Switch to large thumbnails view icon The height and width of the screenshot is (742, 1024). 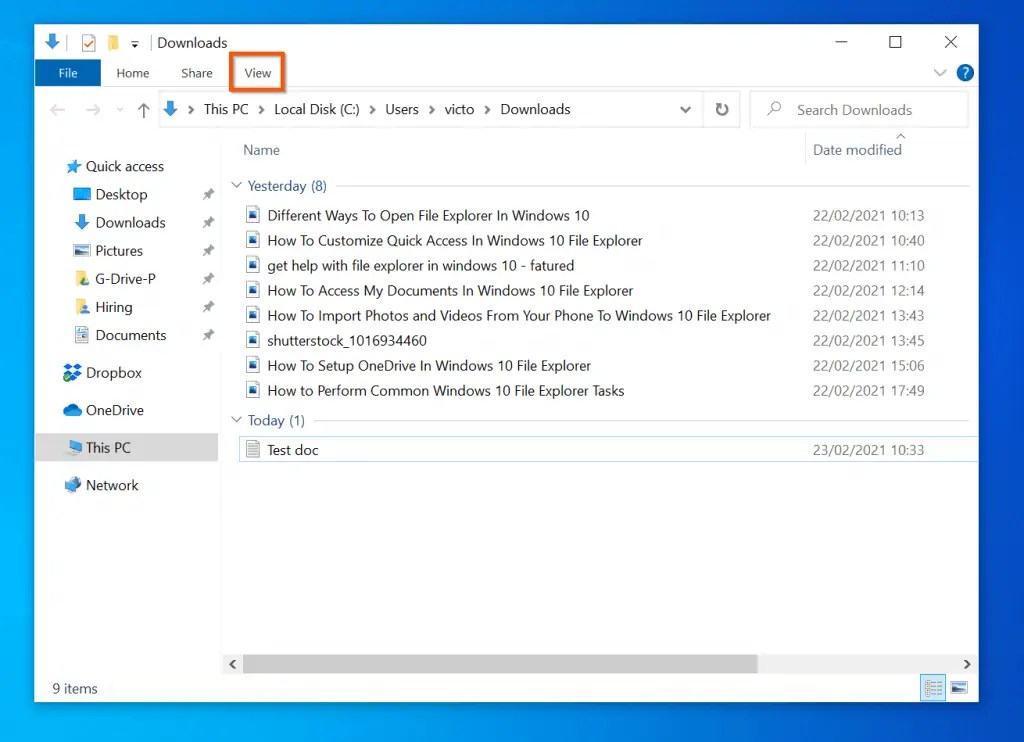click(x=959, y=688)
